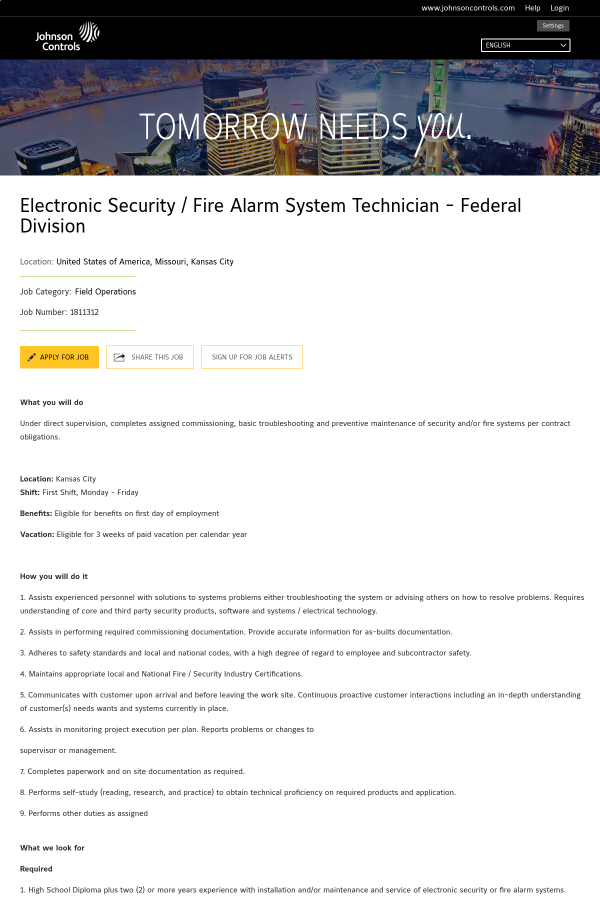Open the www.johnsoncontrols.com link
This screenshot has height=900, width=600.
[x=466, y=8]
